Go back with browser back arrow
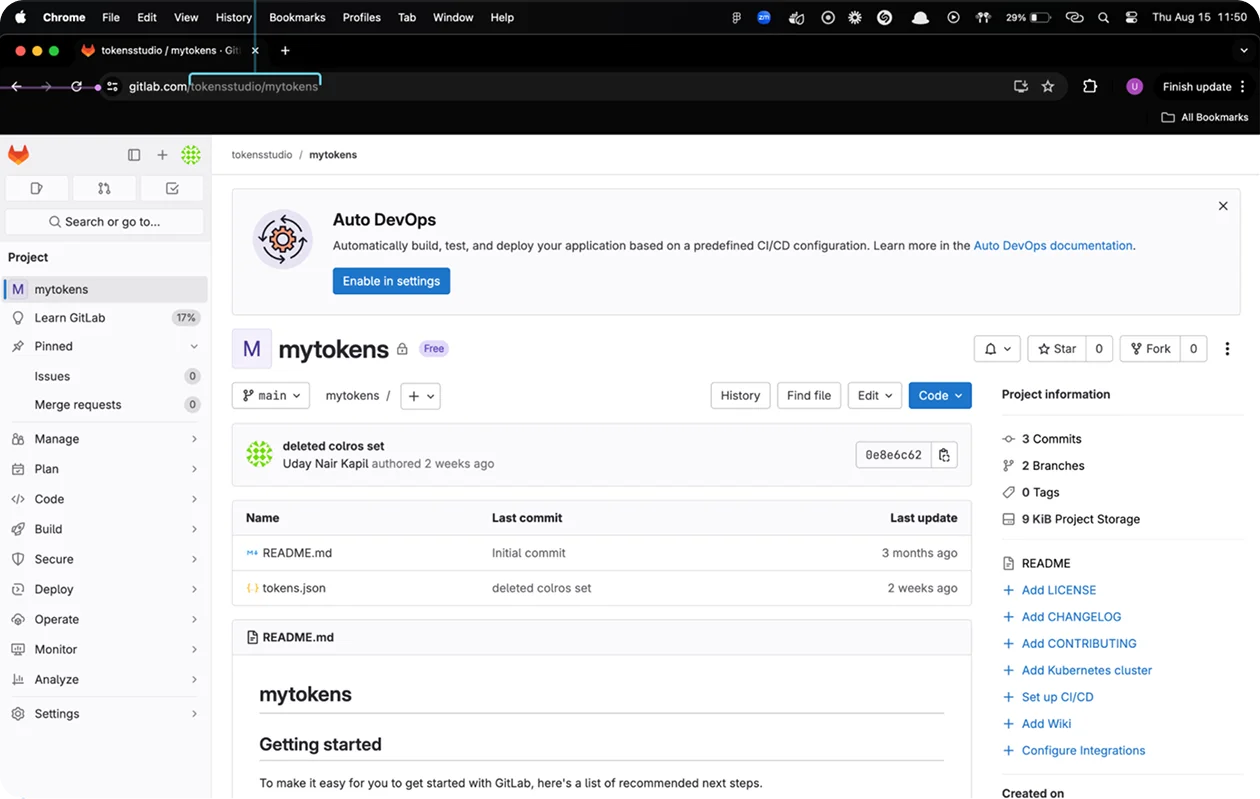Viewport: 1260px width, 799px height. (16, 87)
